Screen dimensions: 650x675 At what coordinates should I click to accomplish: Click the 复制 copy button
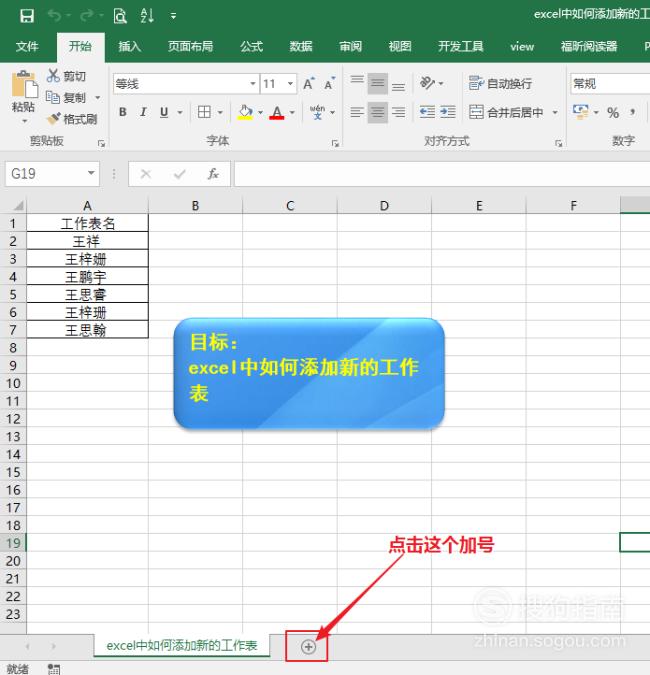click(66, 98)
